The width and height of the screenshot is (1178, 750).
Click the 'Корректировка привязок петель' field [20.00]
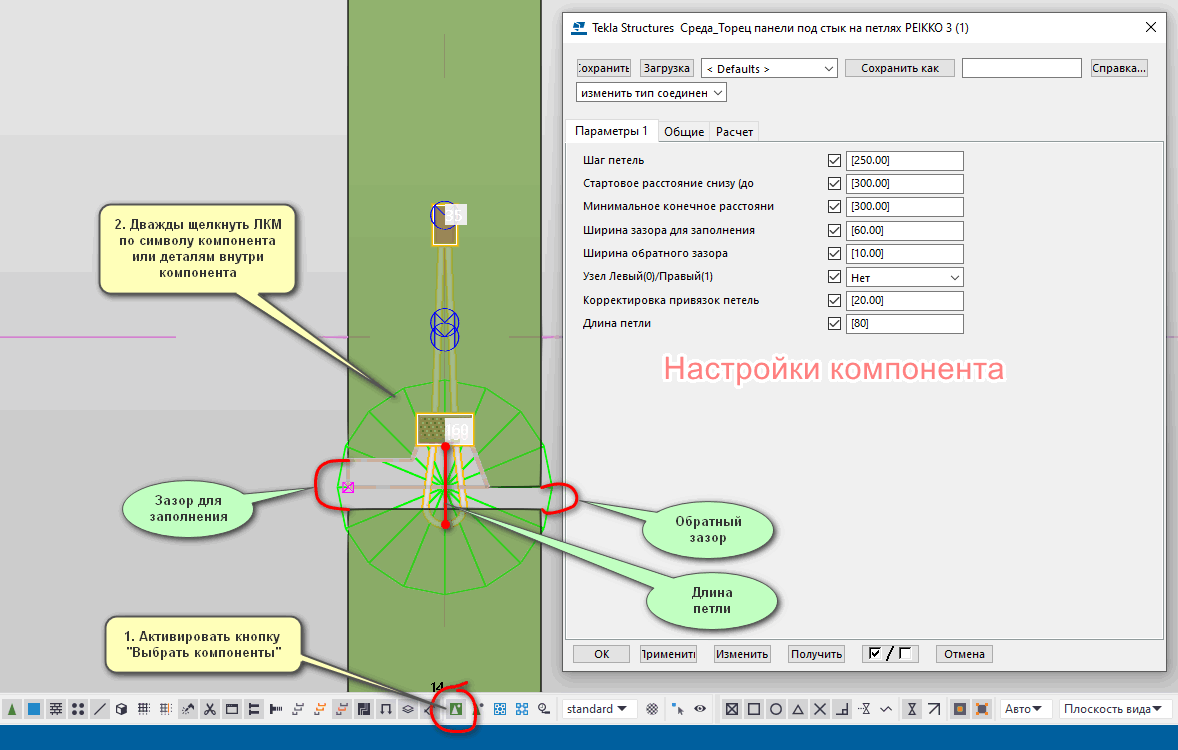pyautogui.click(x=905, y=301)
